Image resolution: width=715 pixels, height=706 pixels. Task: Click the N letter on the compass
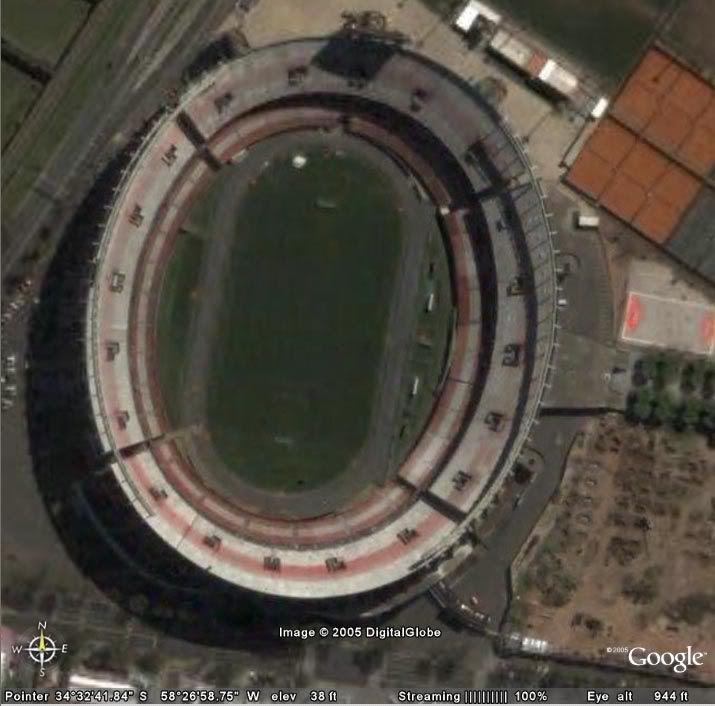pos(42,626)
